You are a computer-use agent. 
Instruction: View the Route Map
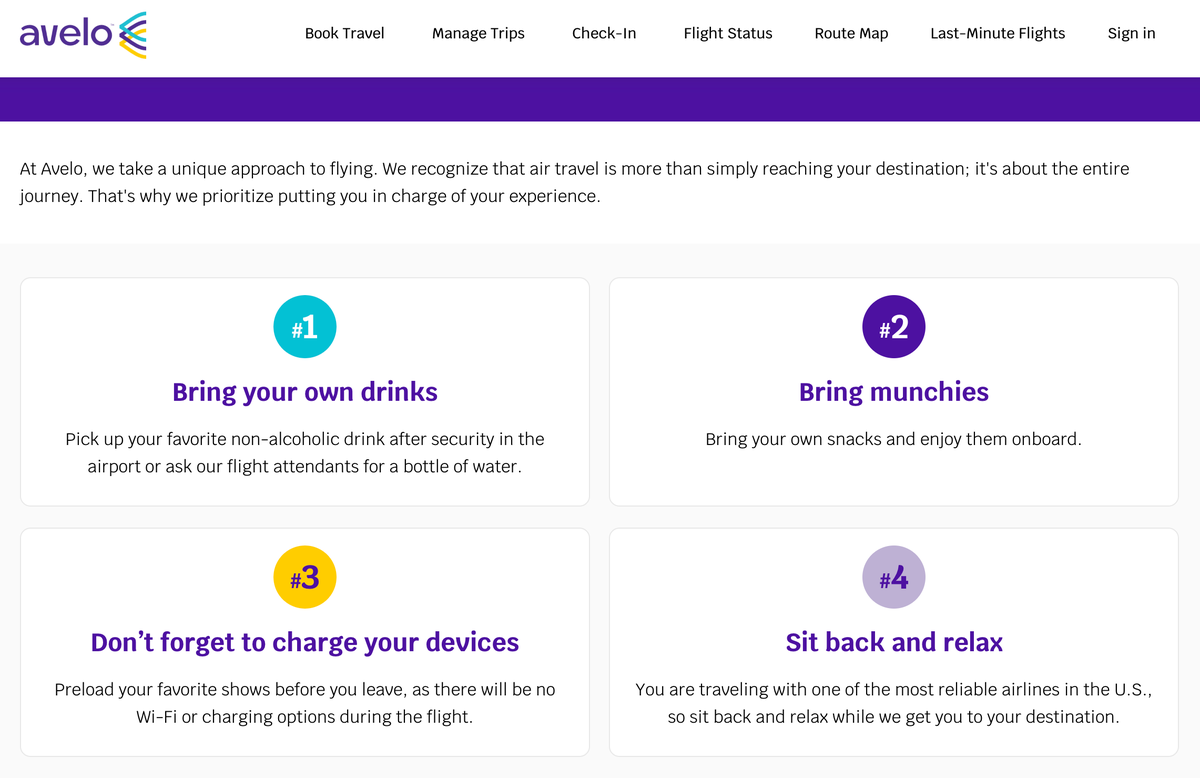coord(851,33)
